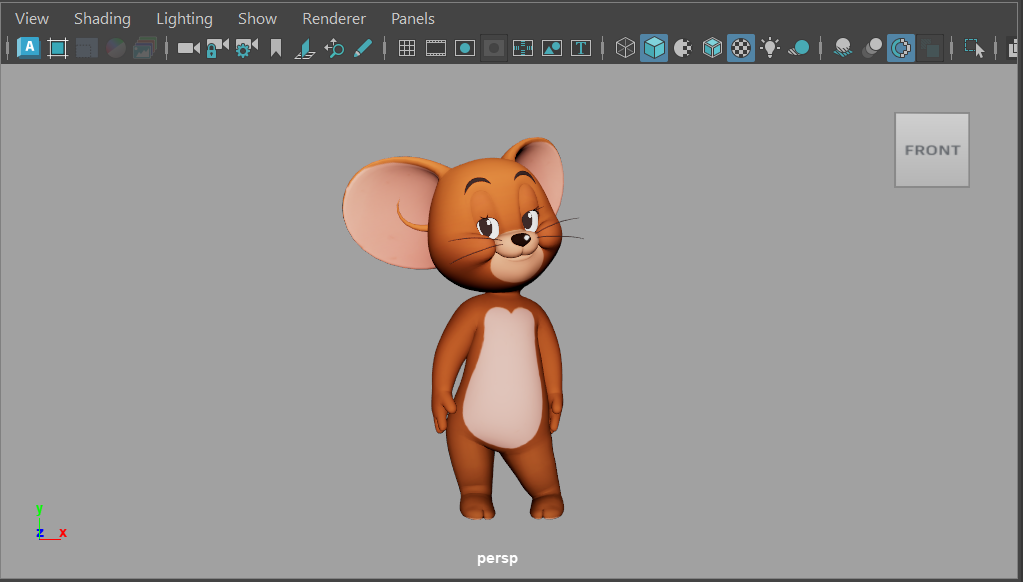The image size is (1023, 582).
Task: Click the Use Default Material icon
Action: 682,48
